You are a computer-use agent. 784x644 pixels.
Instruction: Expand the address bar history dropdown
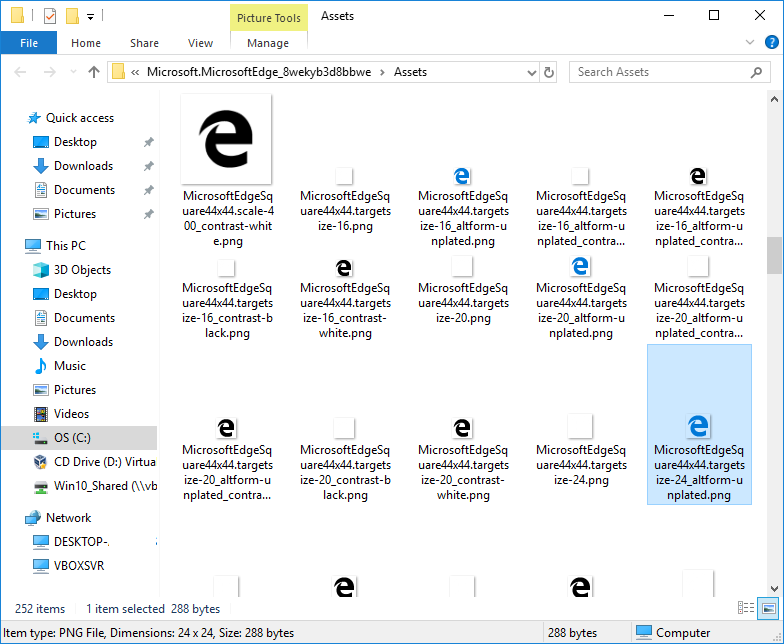pos(532,72)
